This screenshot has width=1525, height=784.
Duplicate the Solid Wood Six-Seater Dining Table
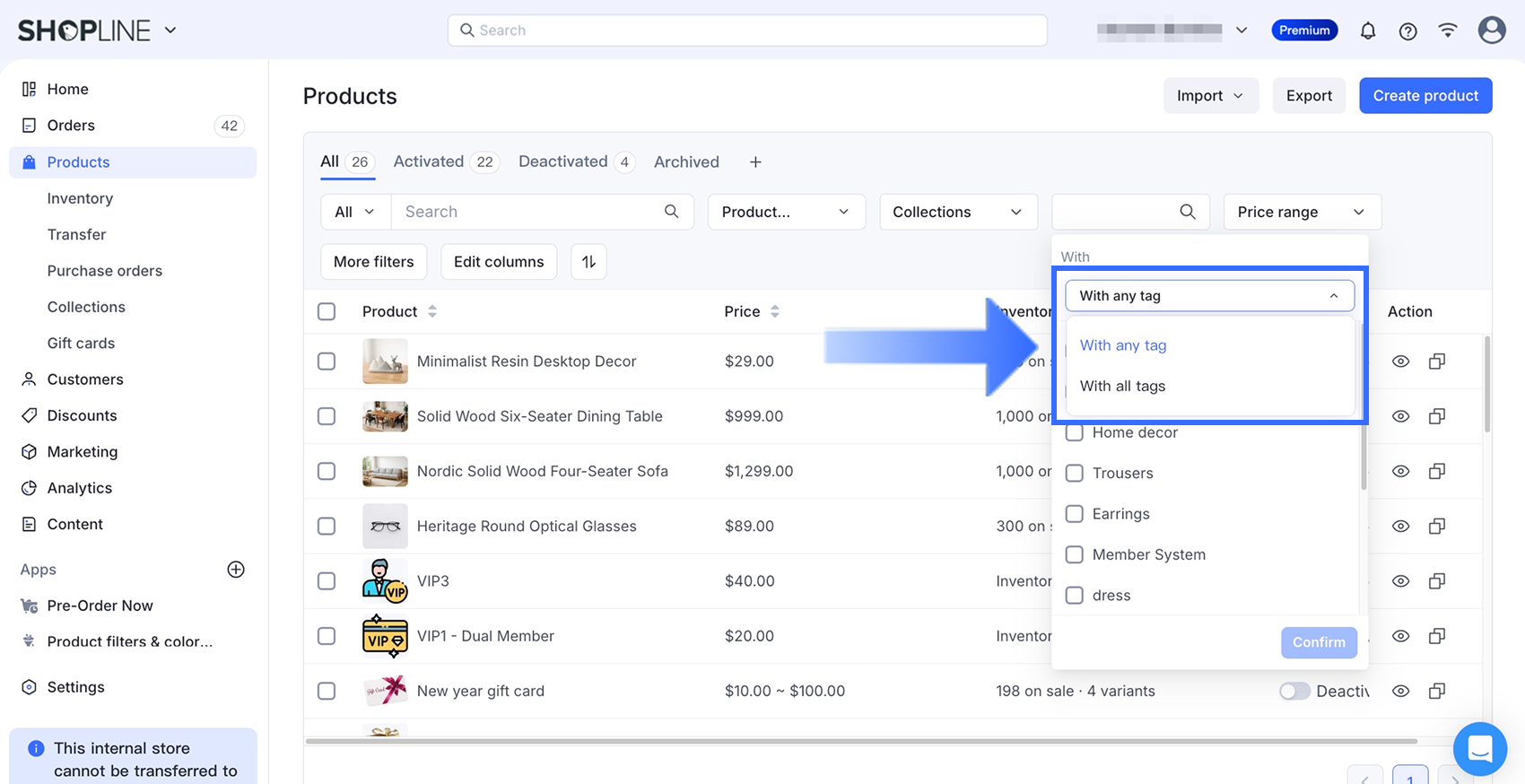point(1436,416)
